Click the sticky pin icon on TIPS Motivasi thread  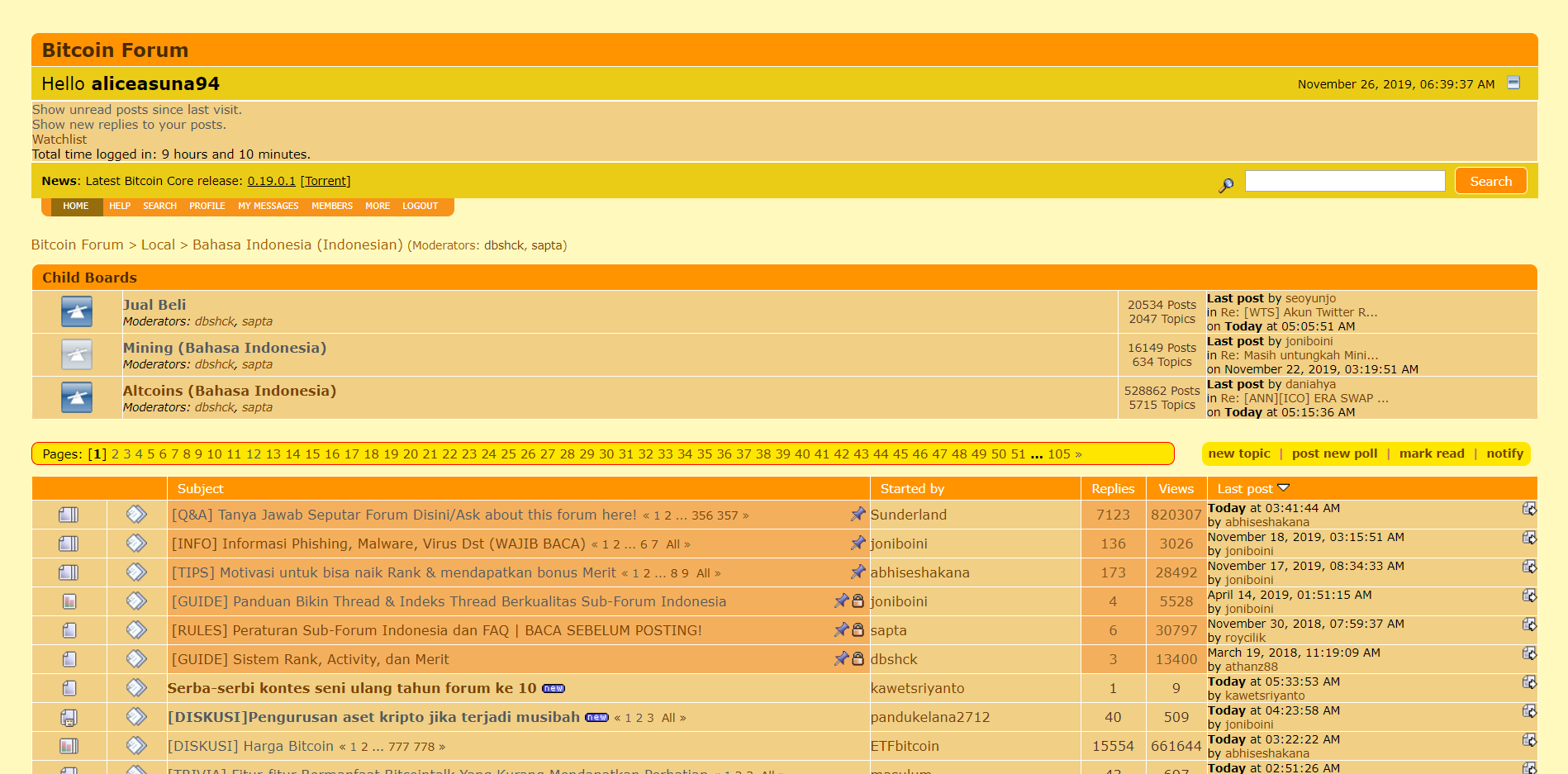858,572
